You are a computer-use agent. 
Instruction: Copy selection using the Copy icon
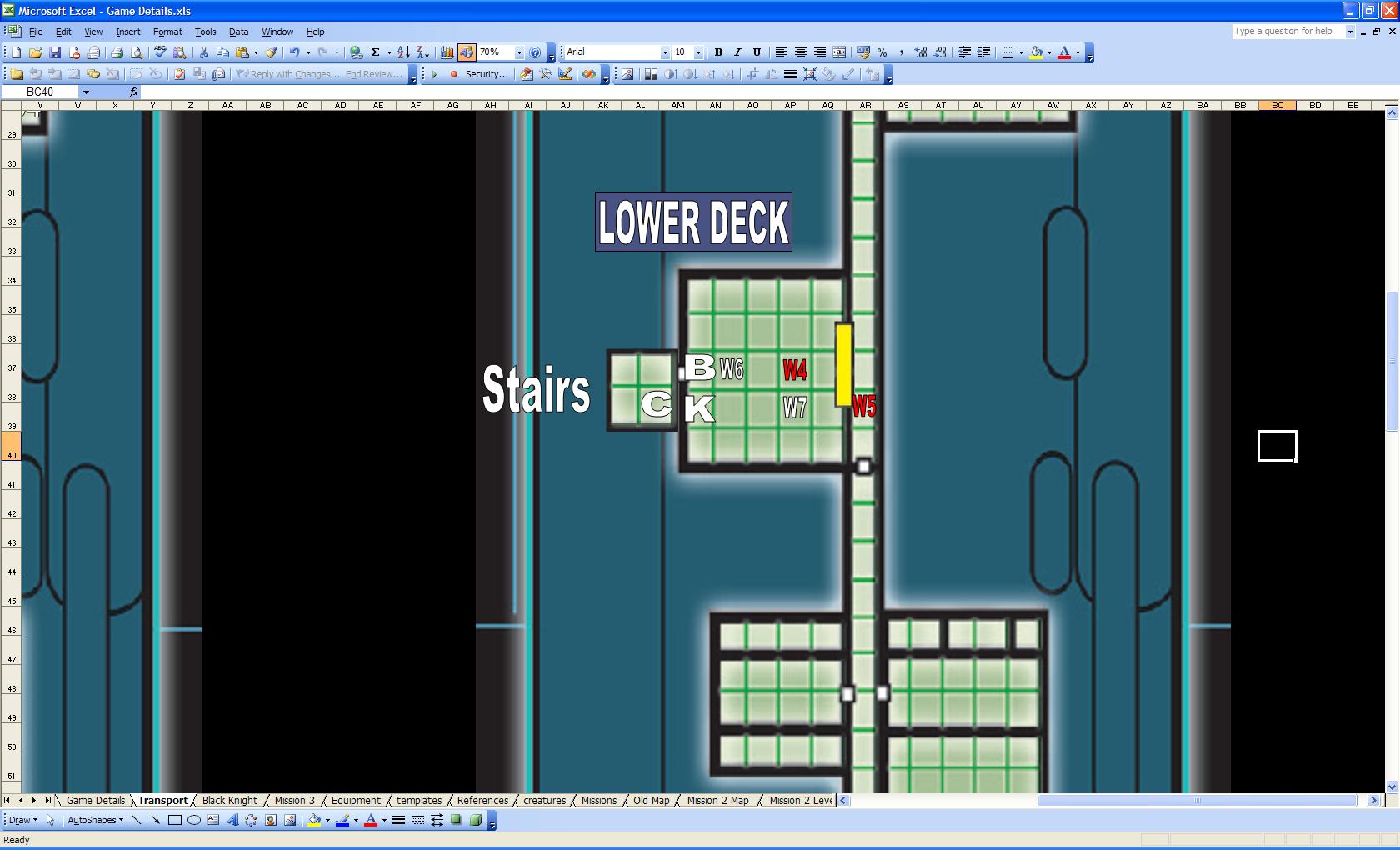point(222,52)
